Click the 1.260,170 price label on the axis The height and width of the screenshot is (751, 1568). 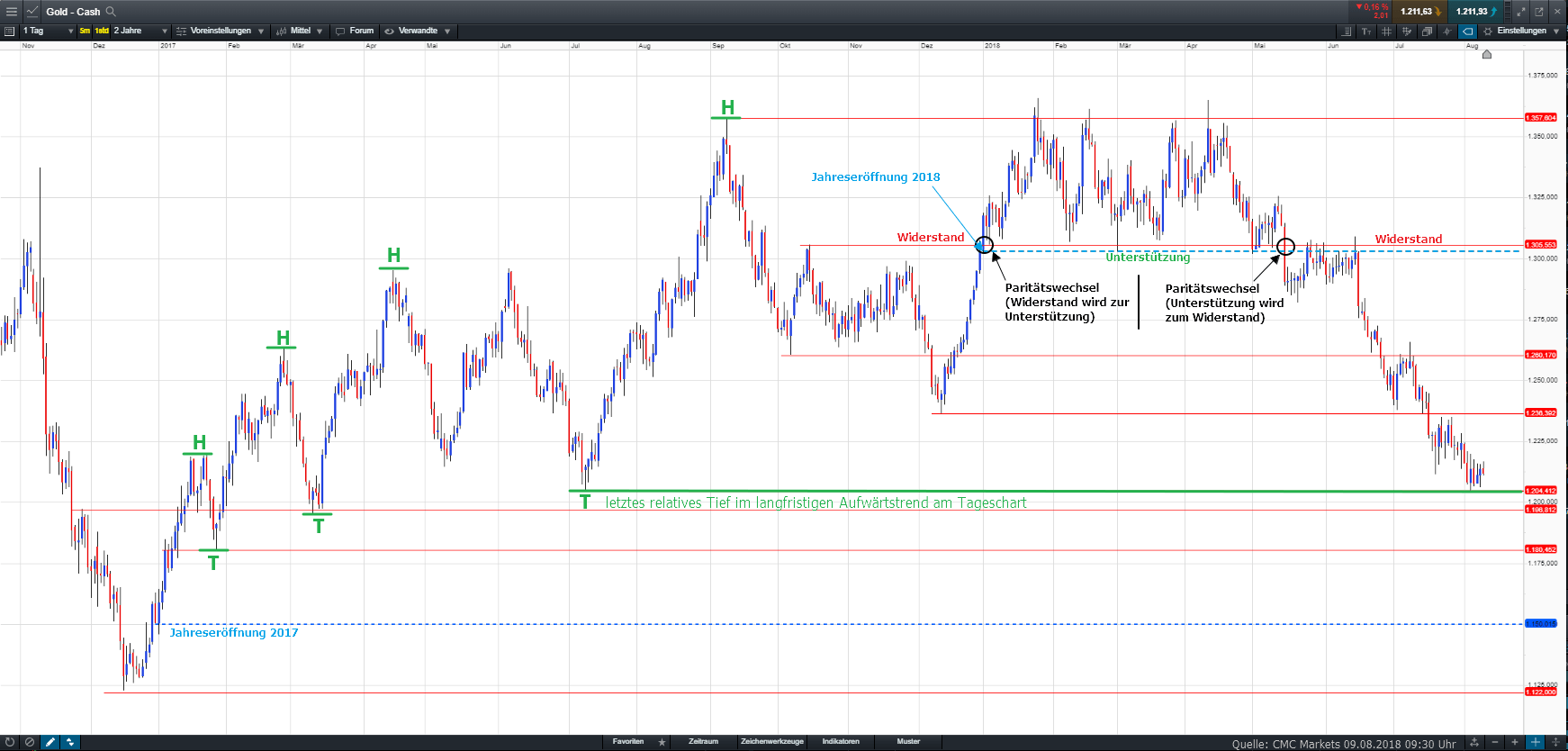1541,355
